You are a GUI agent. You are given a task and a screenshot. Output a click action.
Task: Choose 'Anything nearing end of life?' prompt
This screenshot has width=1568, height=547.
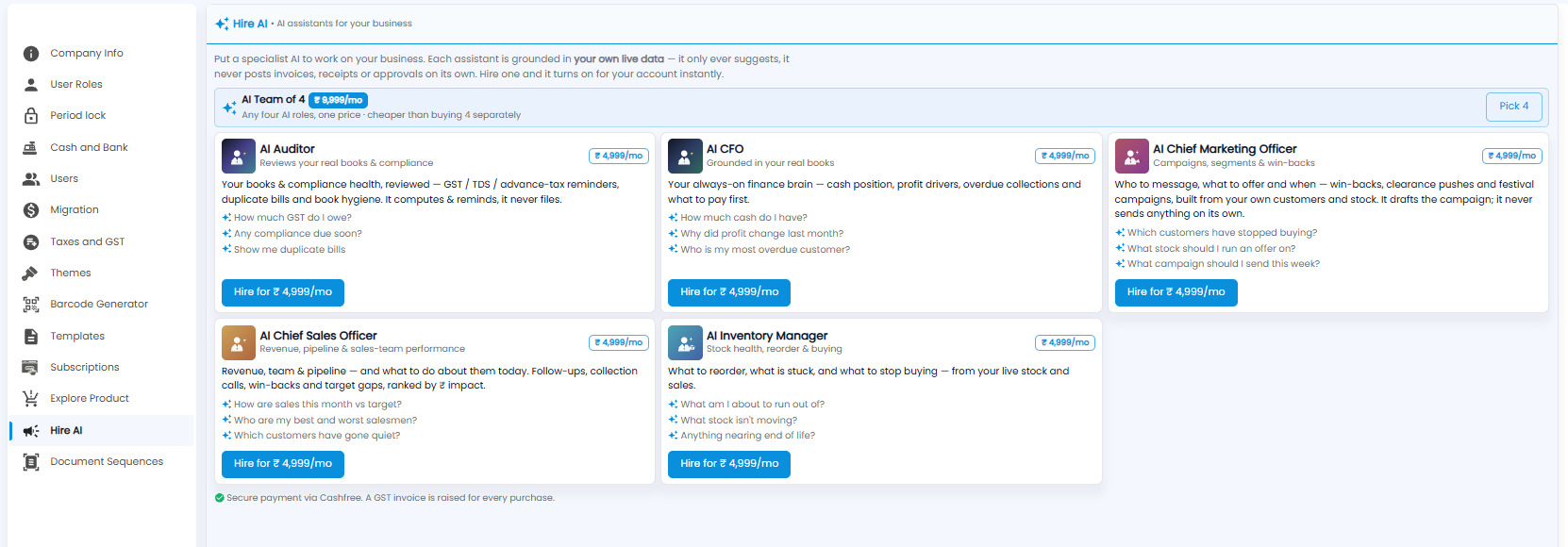point(748,436)
